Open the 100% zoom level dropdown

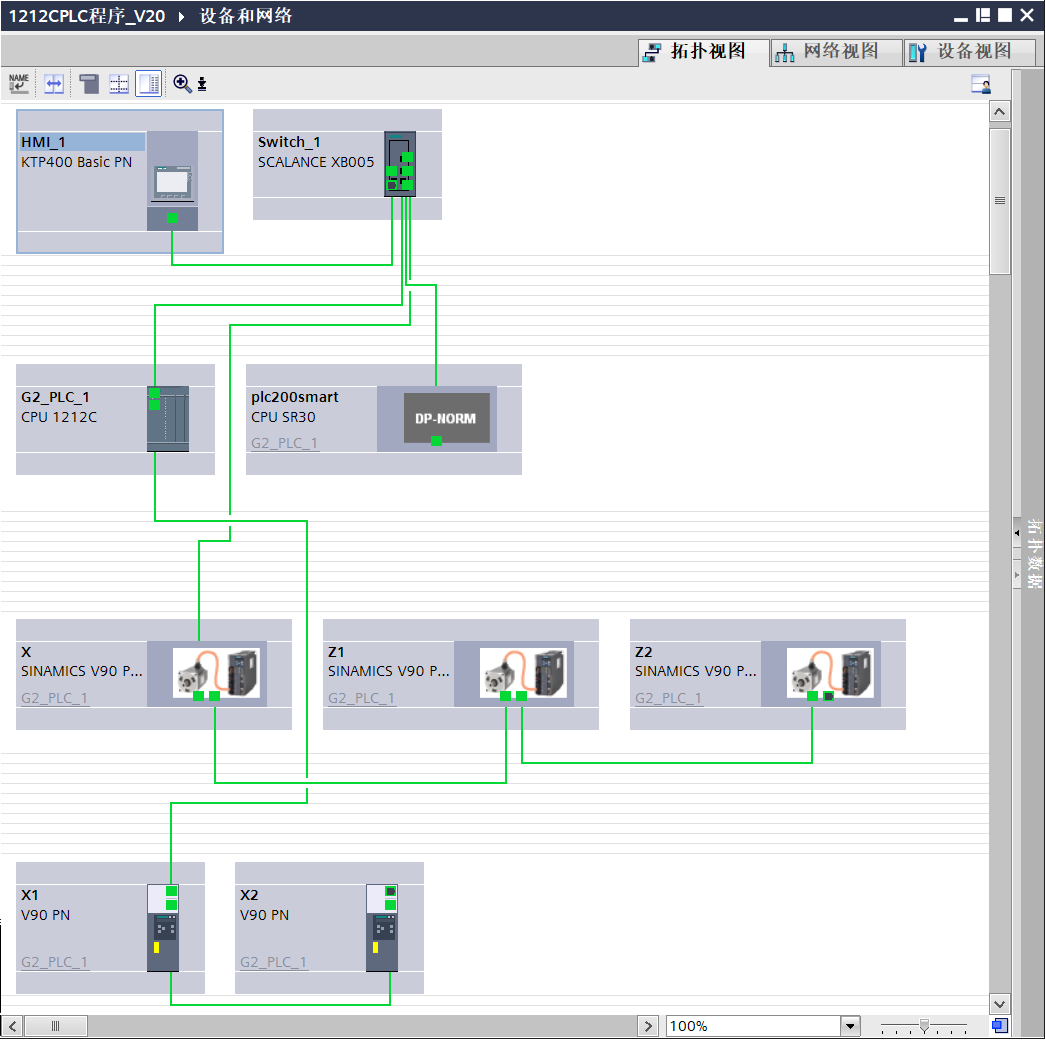(850, 1026)
